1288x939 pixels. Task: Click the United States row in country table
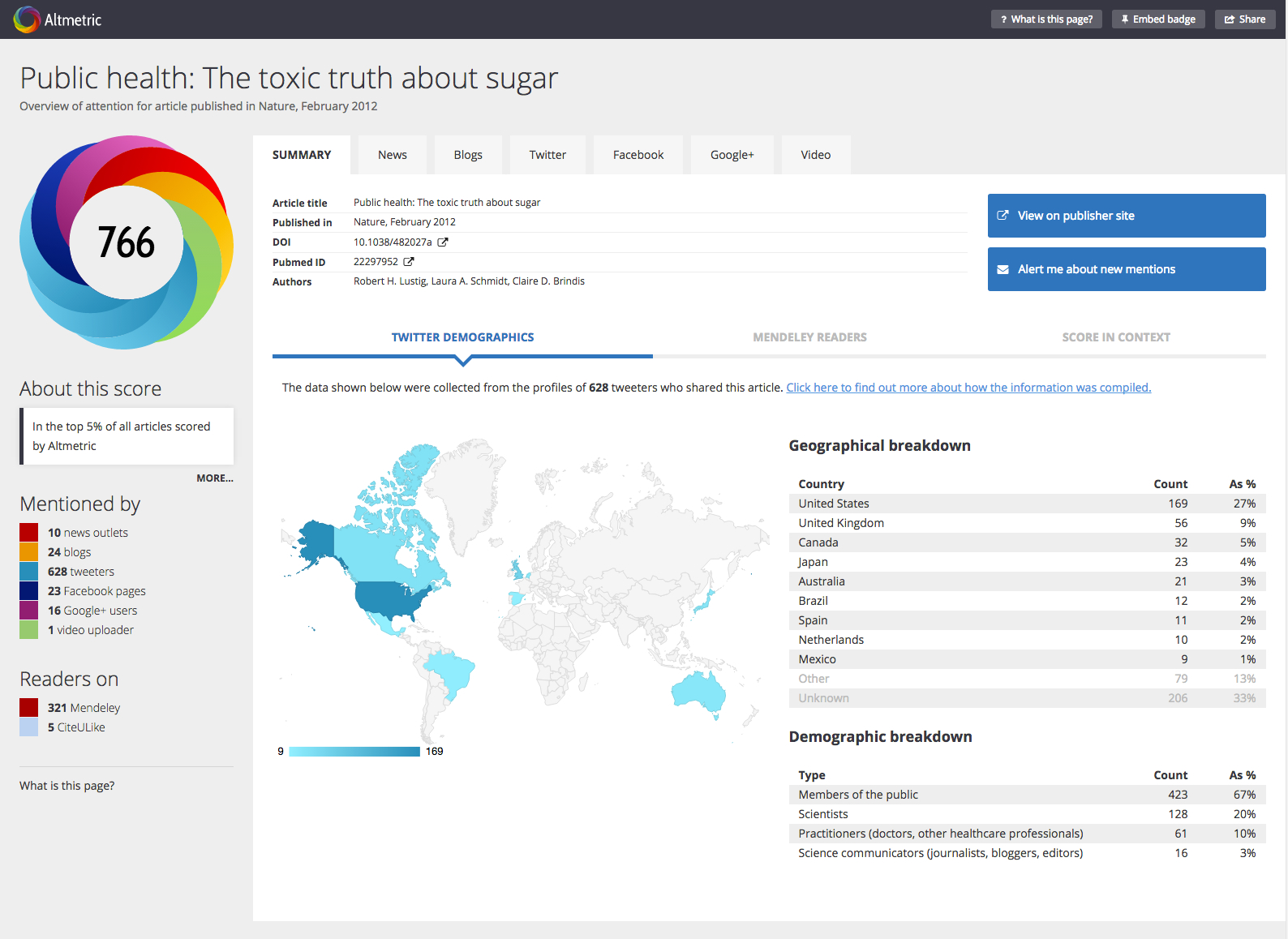(1027, 504)
